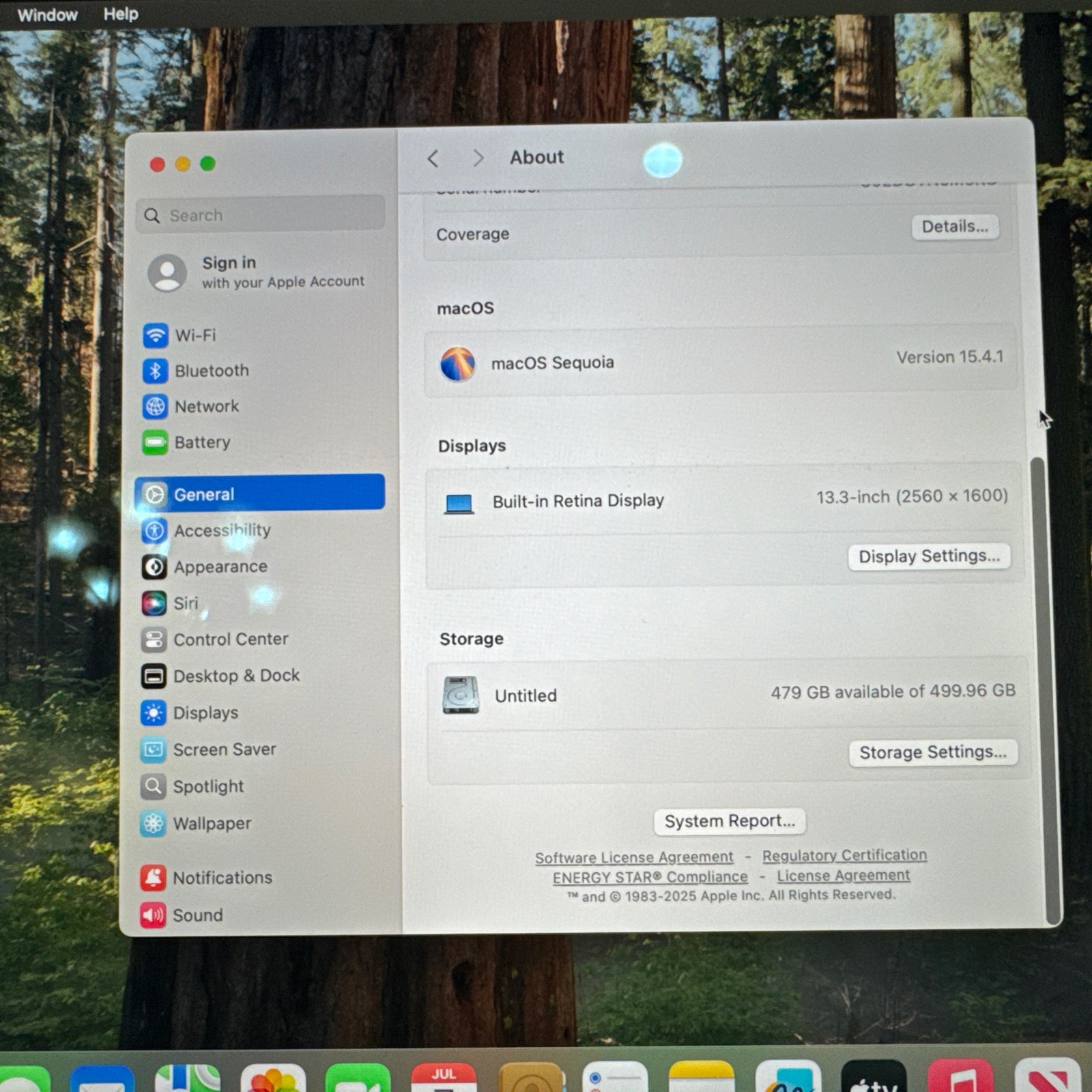Screen dimensions: 1092x1092
Task: Open Storage Settings
Action: point(933,752)
